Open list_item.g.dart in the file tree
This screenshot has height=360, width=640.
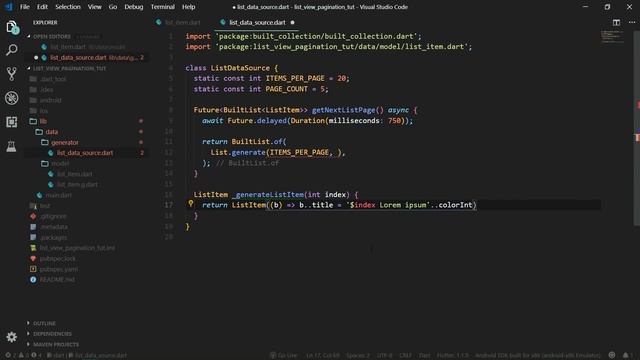(x=77, y=185)
